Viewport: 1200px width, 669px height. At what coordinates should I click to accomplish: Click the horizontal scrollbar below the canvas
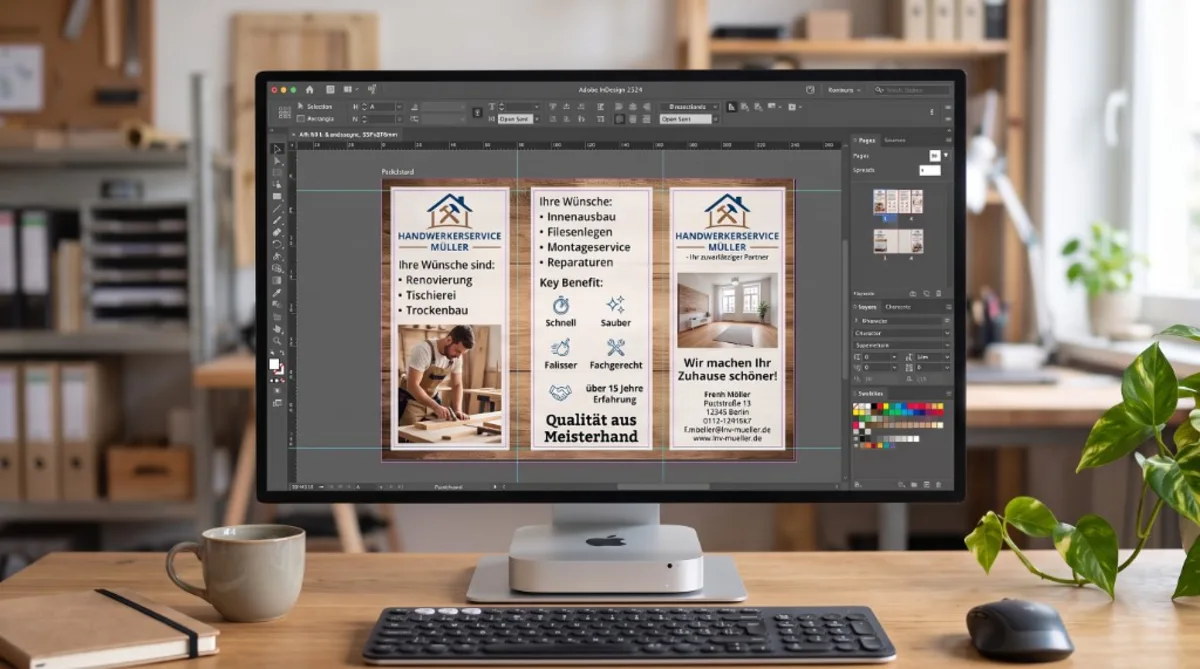[x=665, y=487]
